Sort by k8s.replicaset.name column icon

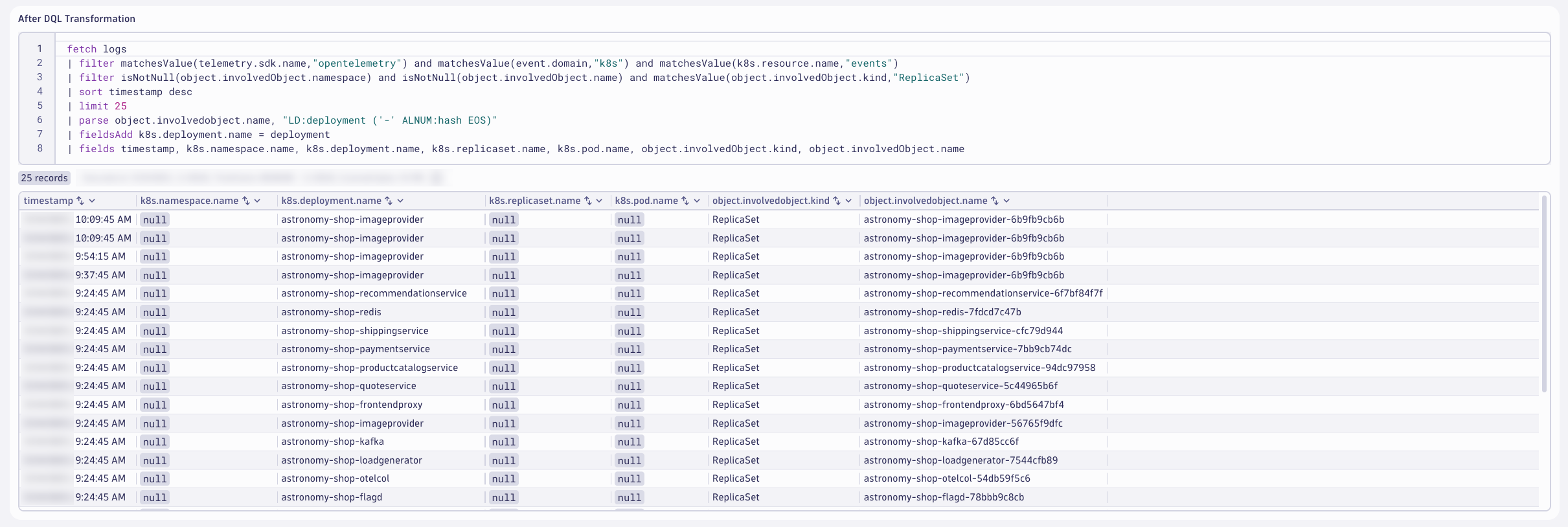[588, 201]
